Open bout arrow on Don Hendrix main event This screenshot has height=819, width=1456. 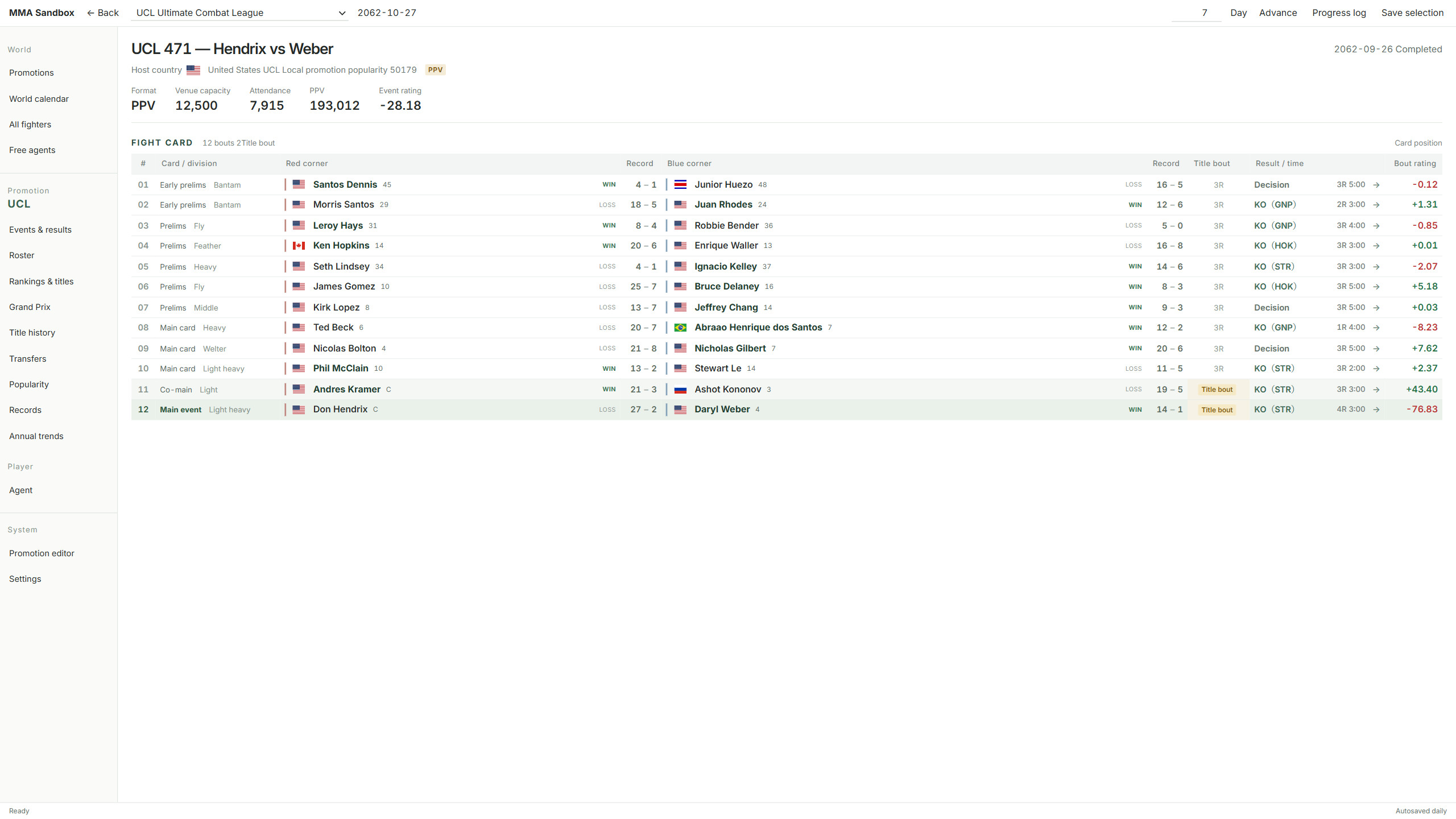(1376, 409)
